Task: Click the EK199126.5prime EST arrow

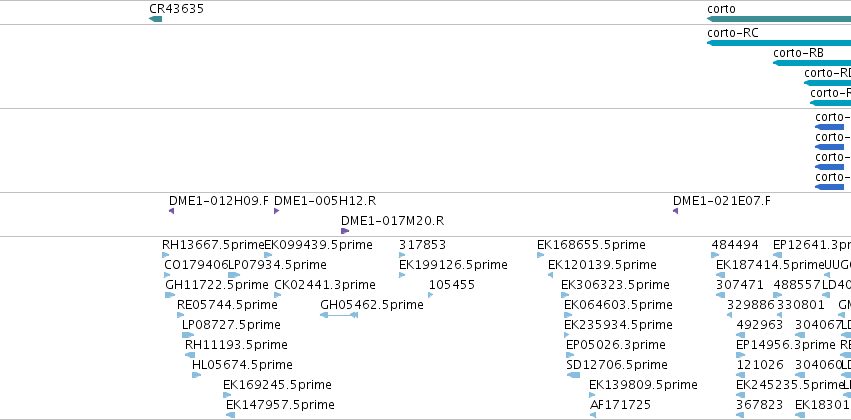Action: [x=402, y=275]
